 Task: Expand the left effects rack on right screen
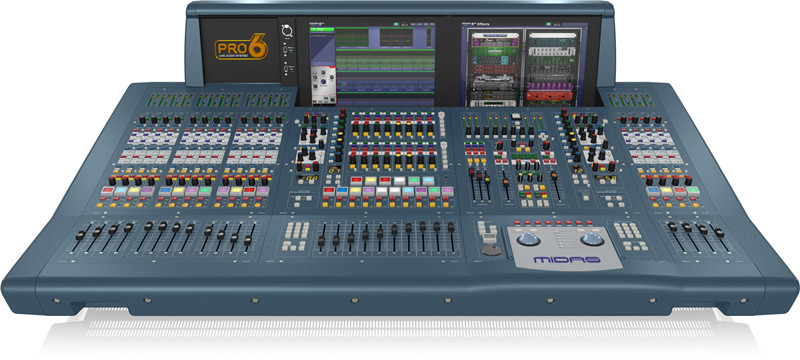[x=494, y=67]
